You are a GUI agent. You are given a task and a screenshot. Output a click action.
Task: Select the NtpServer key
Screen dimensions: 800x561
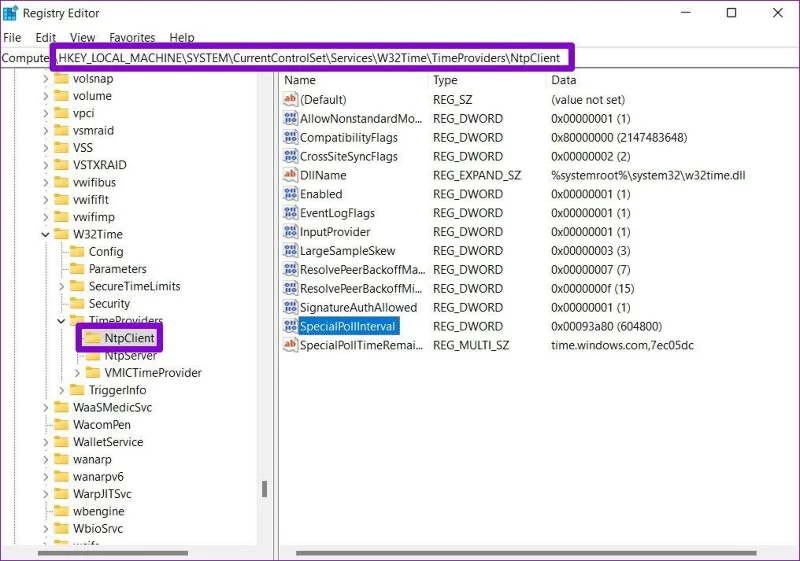tap(131, 355)
